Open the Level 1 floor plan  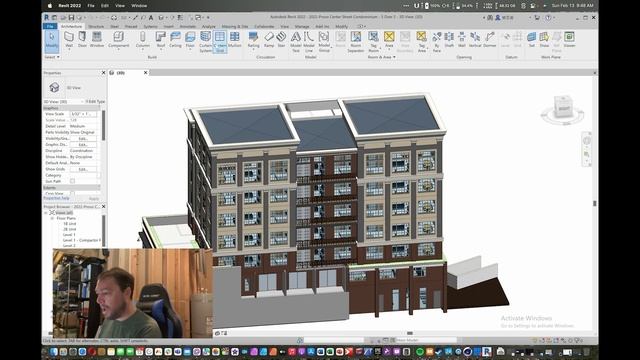69,235
